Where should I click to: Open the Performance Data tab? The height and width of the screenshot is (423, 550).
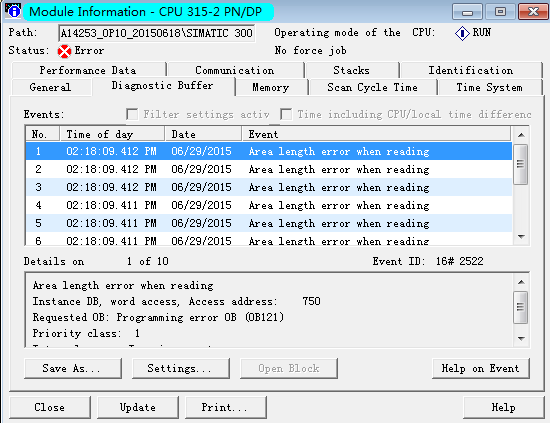tap(88, 70)
